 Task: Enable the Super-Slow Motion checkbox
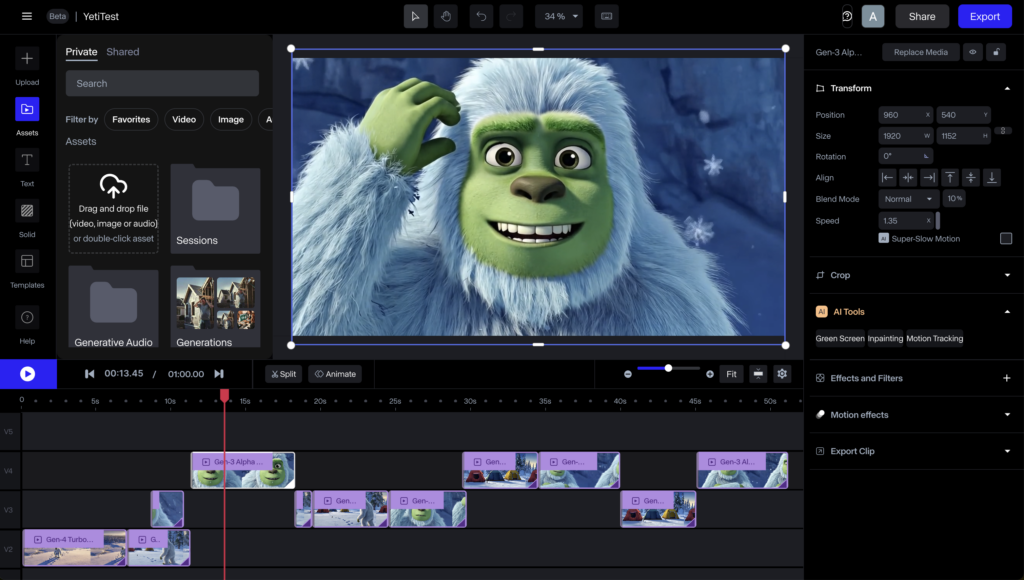coord(1006,238)
